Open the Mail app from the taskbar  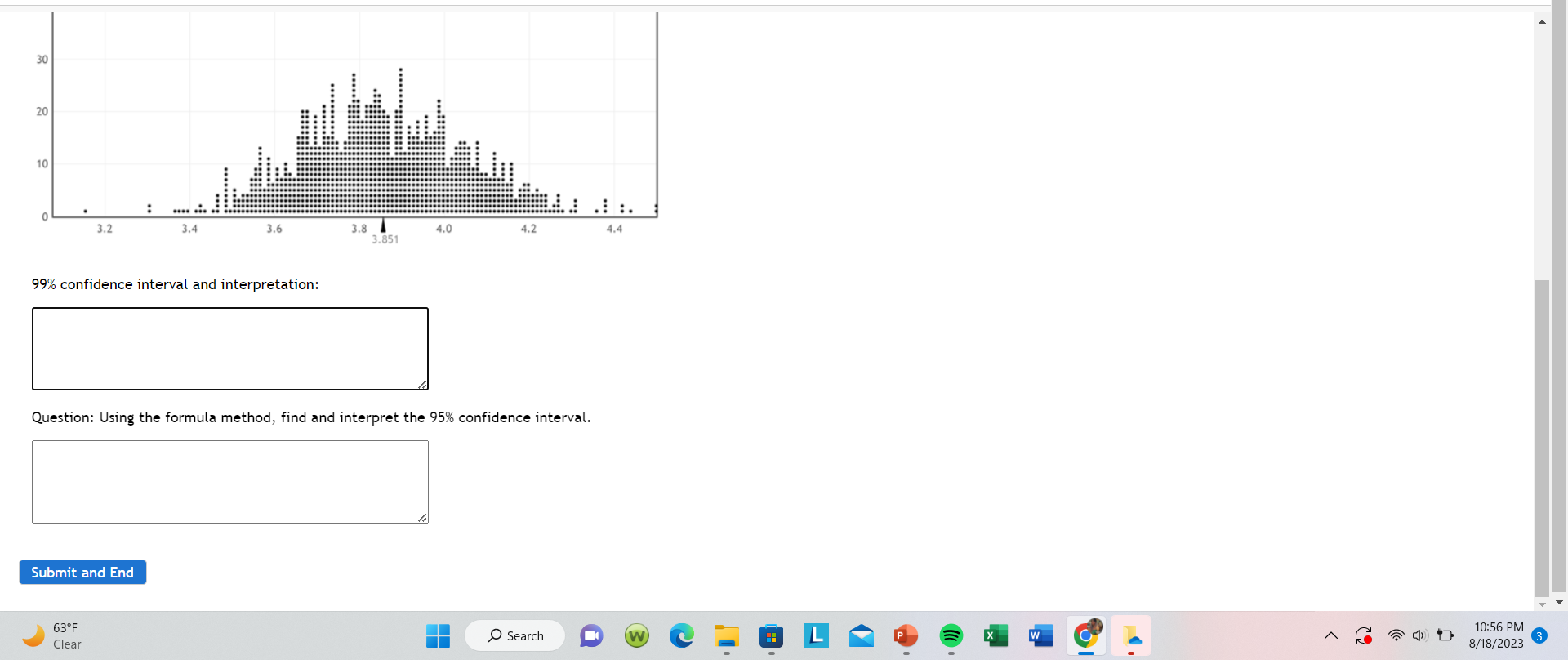861,635
